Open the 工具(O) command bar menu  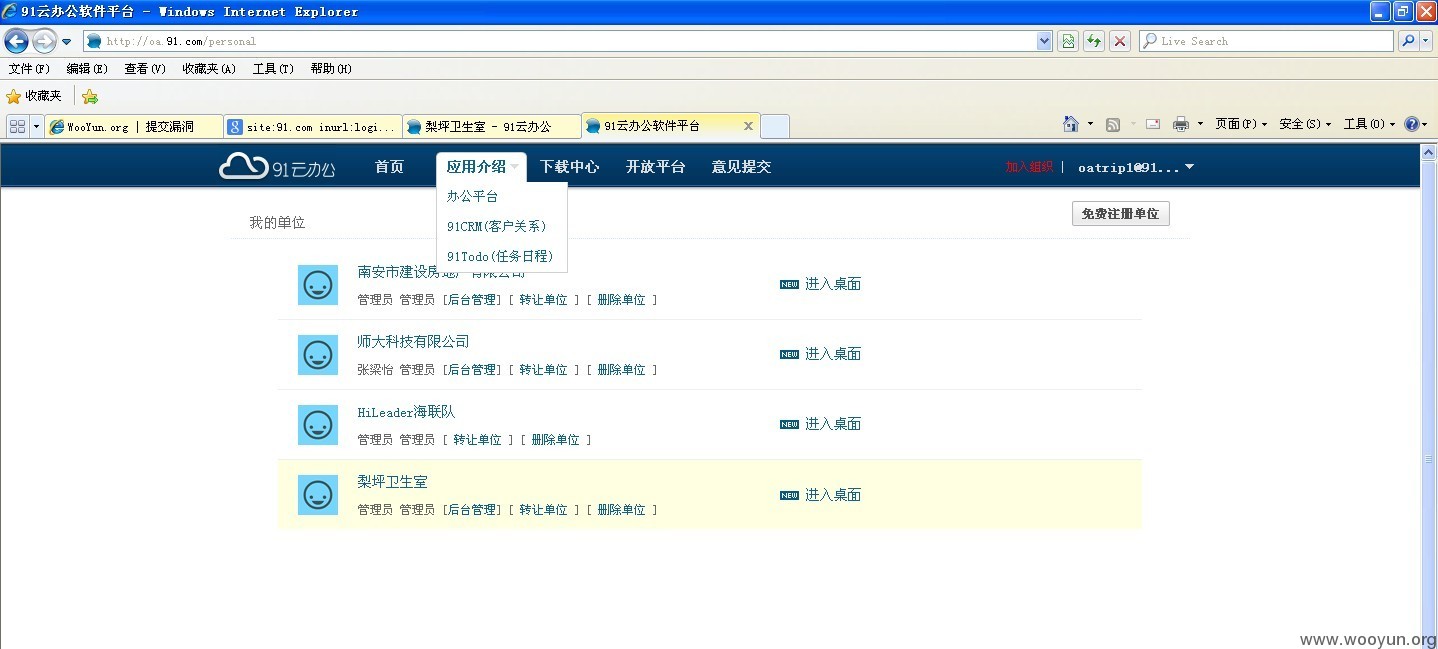1369,124
